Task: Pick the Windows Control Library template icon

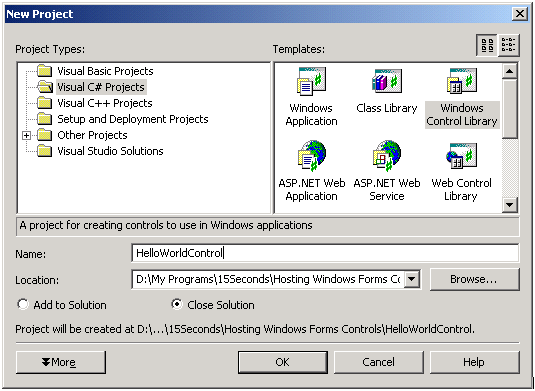Action: (462, 81)
